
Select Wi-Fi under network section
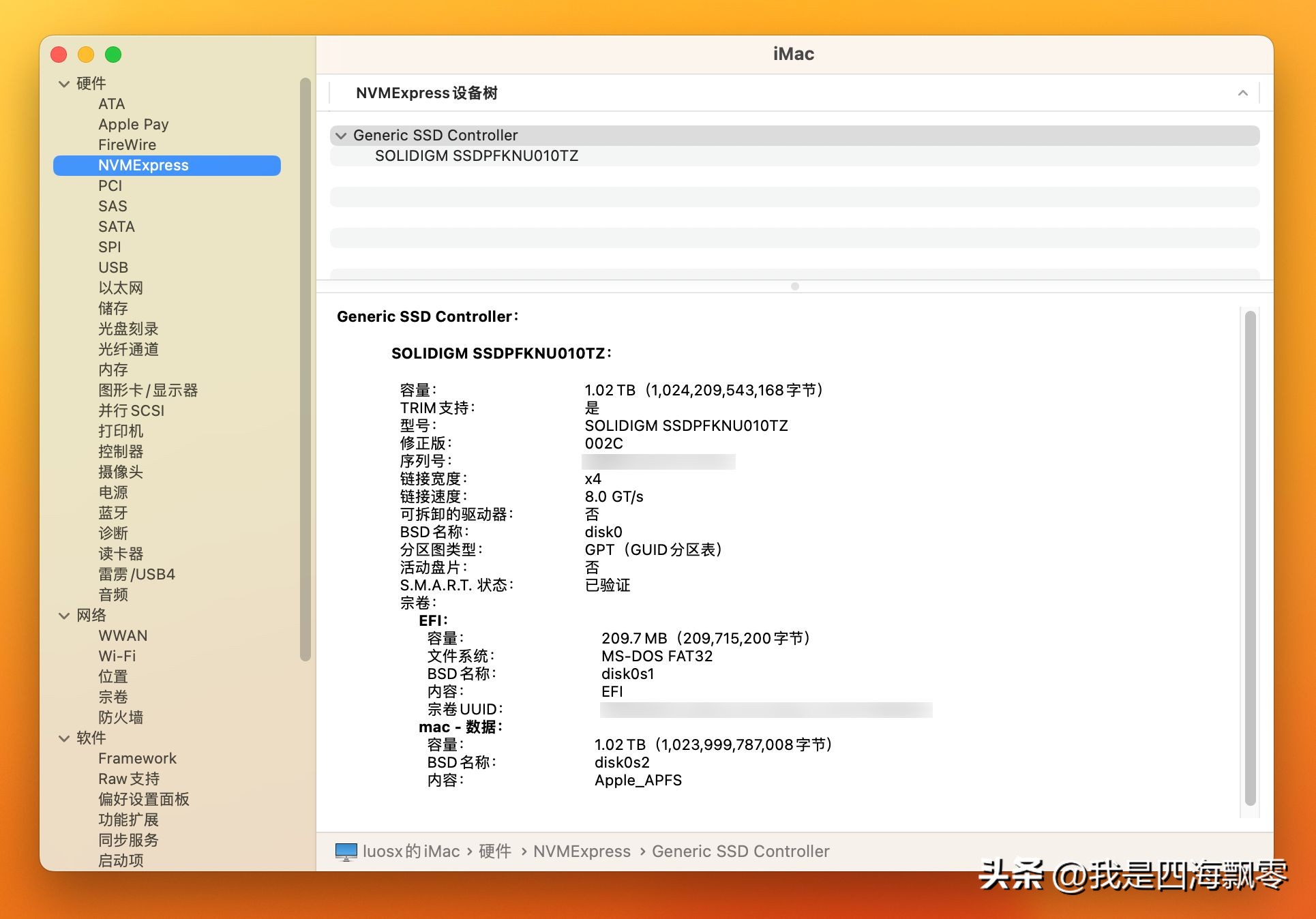(x=117, y=656)
